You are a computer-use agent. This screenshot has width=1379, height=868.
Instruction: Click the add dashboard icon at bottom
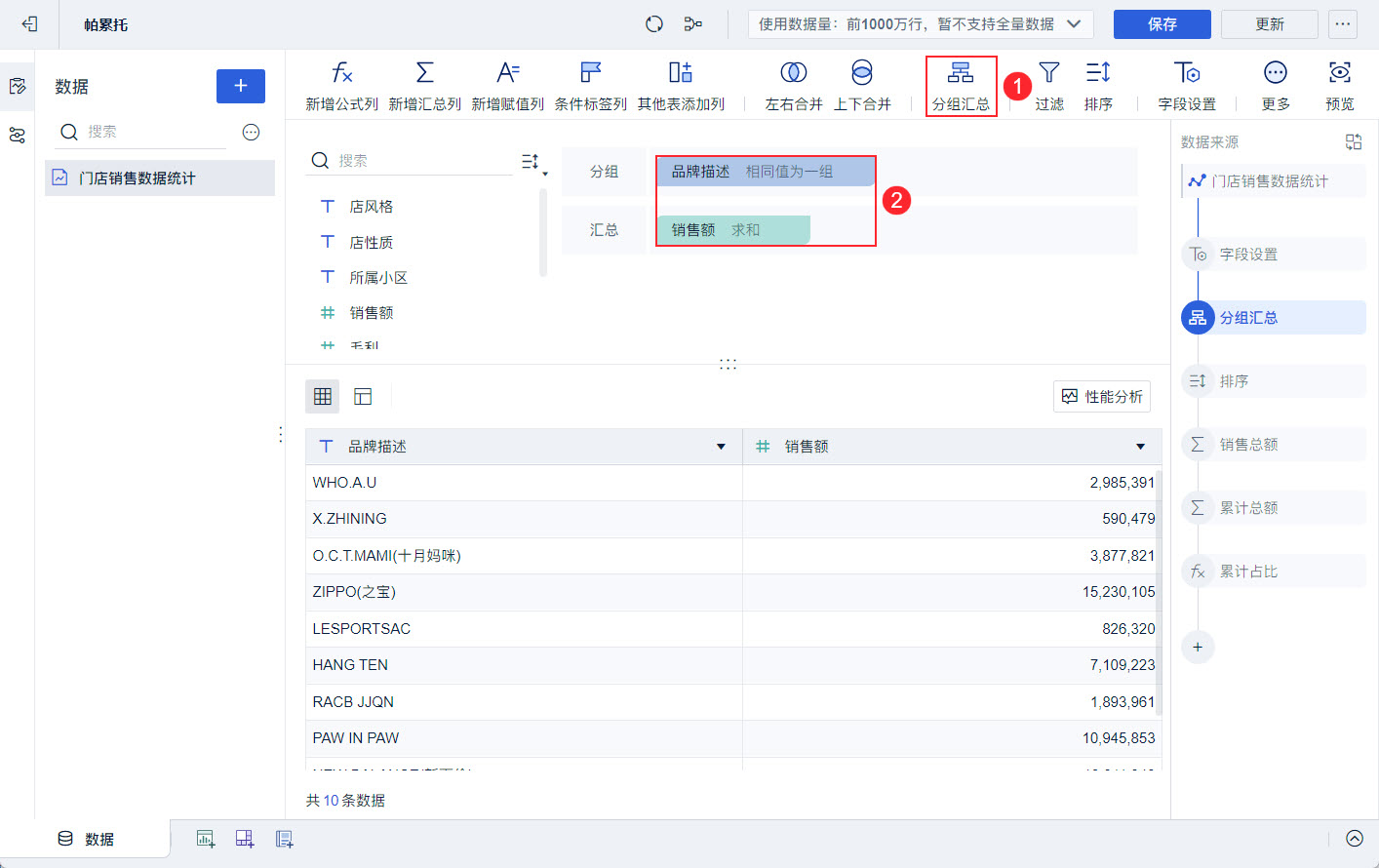click(245, 839)
